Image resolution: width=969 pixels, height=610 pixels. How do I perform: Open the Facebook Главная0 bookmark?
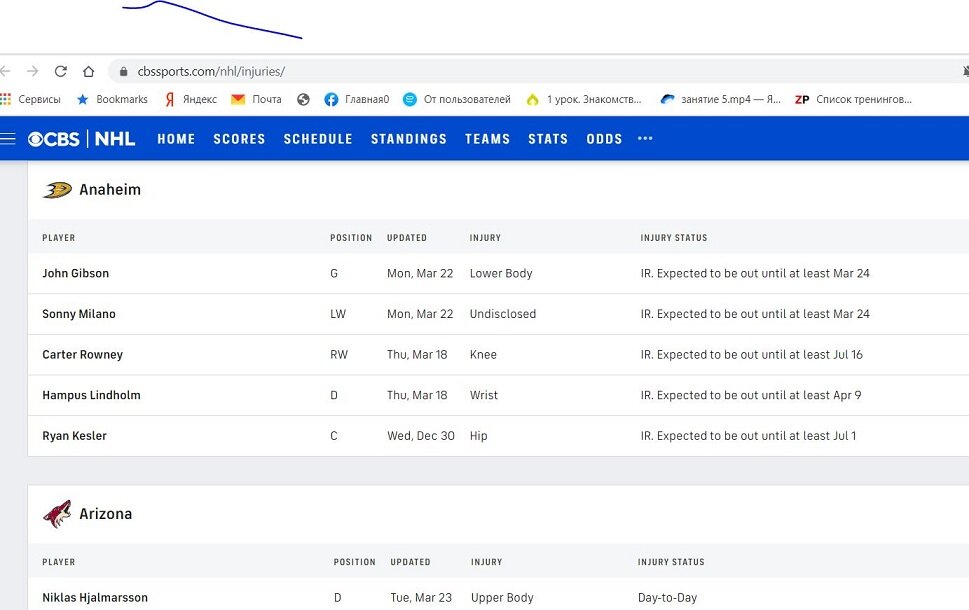point(357,99)
